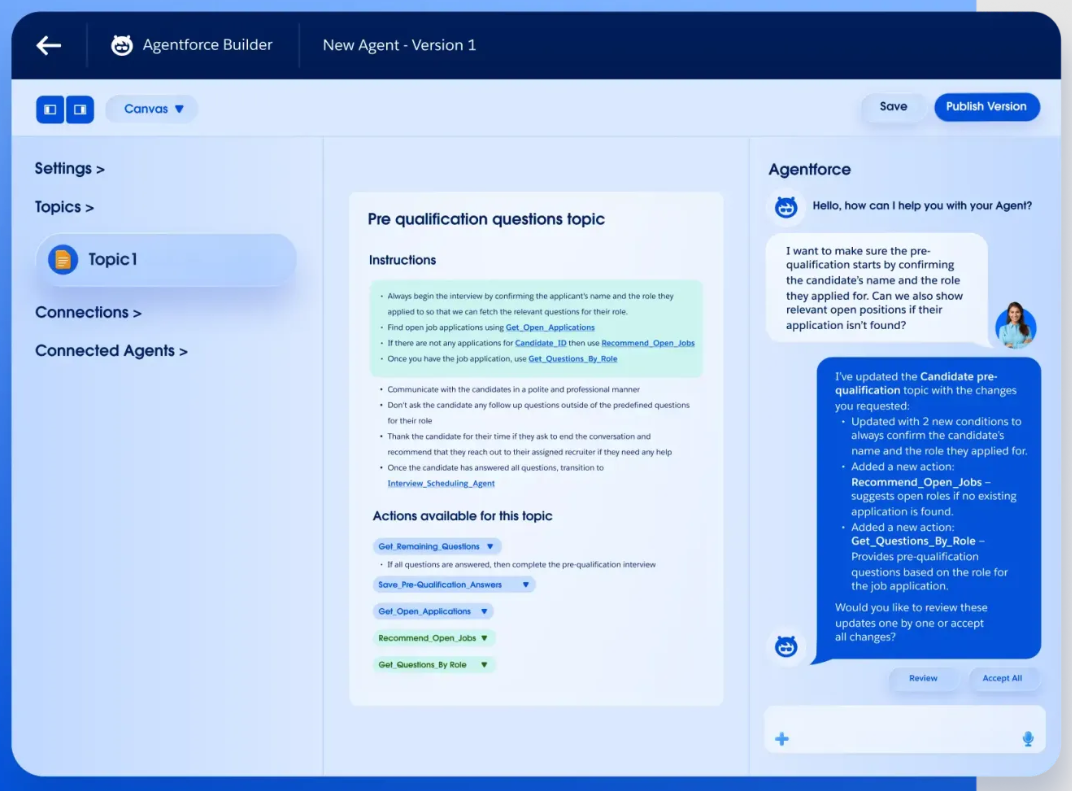Click 'Communicate with the candidates' instruction line
This screenshot has width=1072, height=791.
coord(513,390)
